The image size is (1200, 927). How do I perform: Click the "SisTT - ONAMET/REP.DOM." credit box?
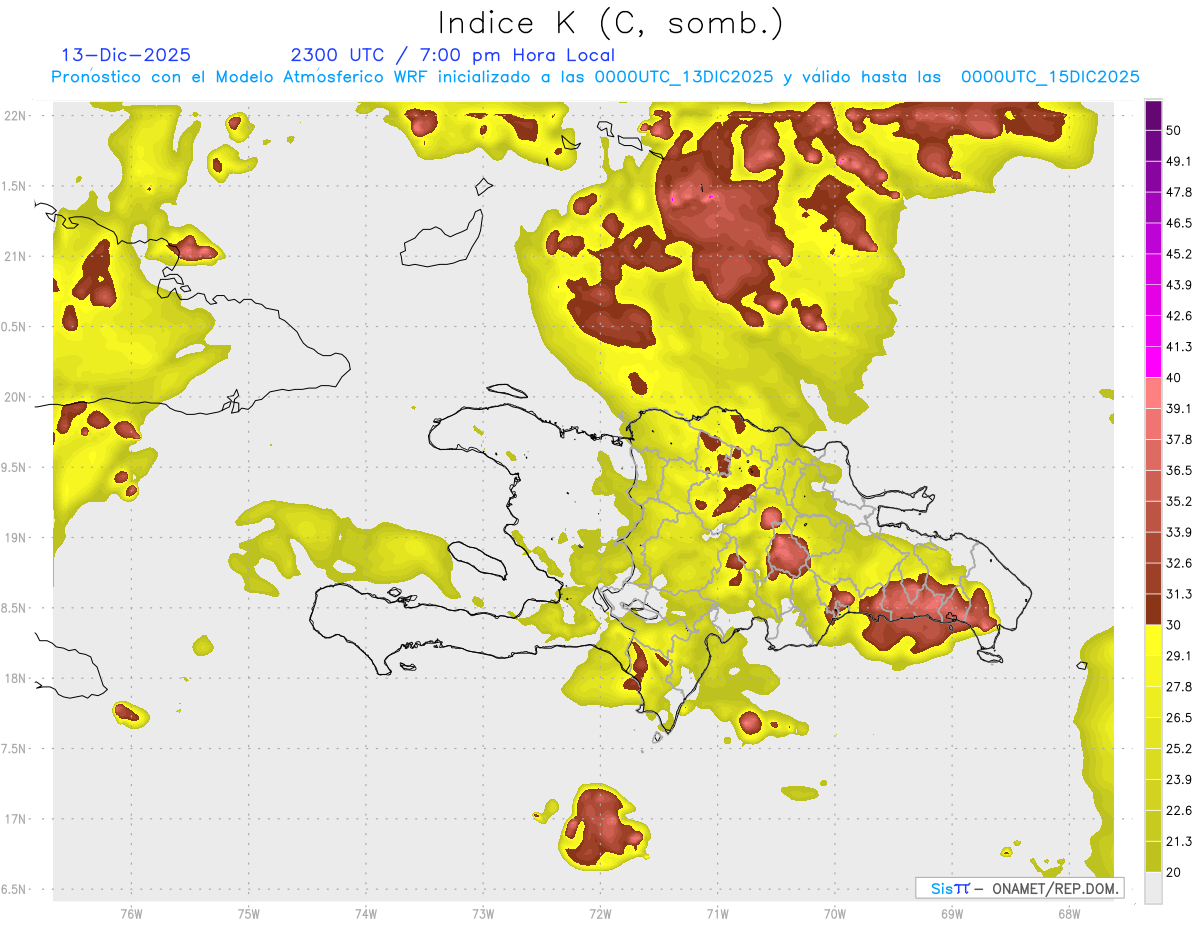click(x=1019, y=888)
